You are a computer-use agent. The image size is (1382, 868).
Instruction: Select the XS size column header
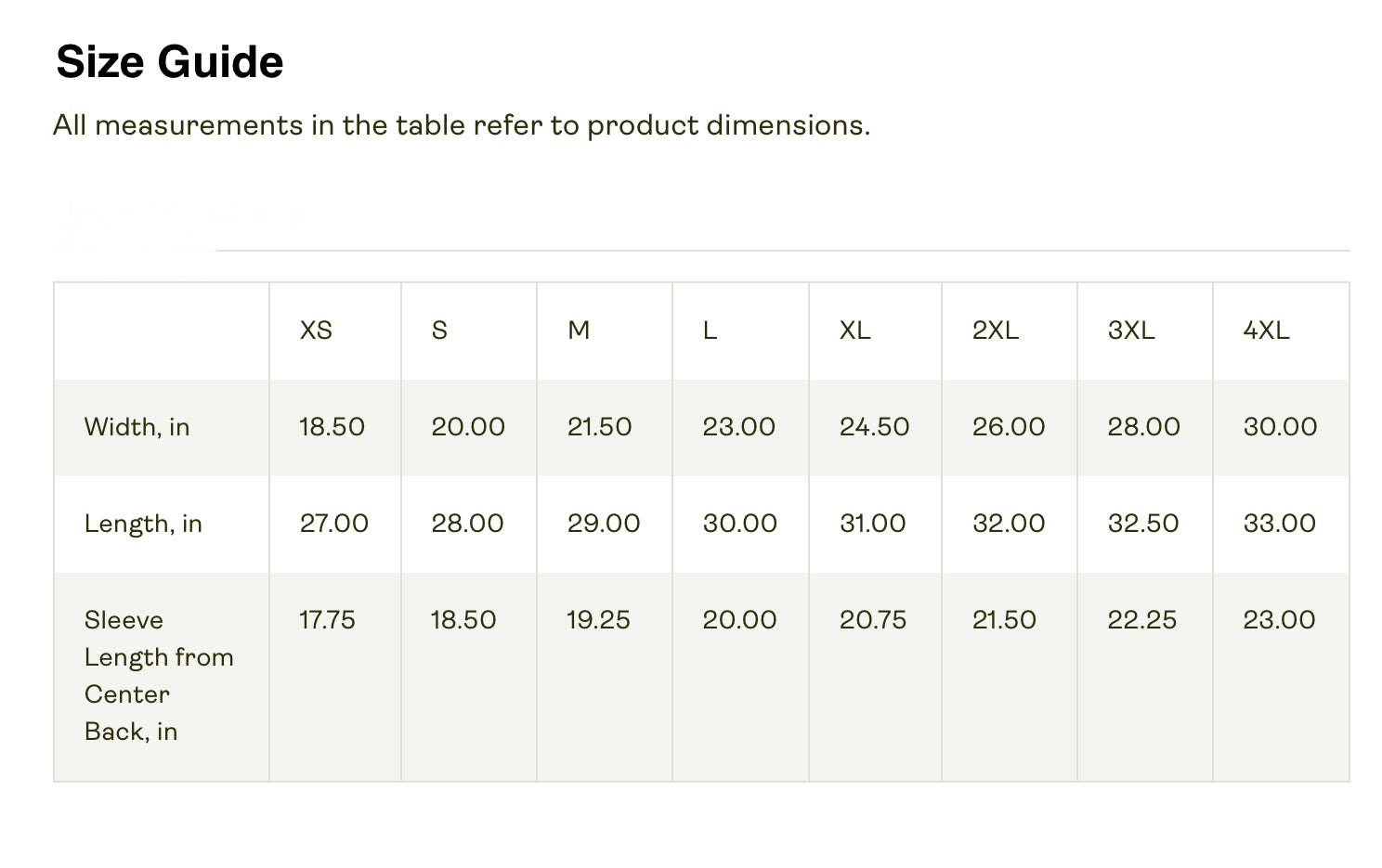tap(316, 330)
